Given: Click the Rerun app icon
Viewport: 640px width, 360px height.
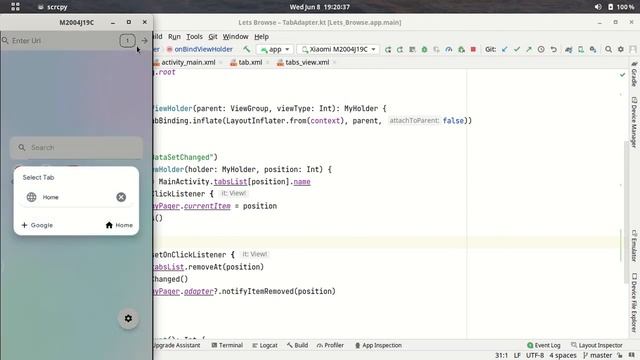Looking at the screenshot, I should (388, 49).
